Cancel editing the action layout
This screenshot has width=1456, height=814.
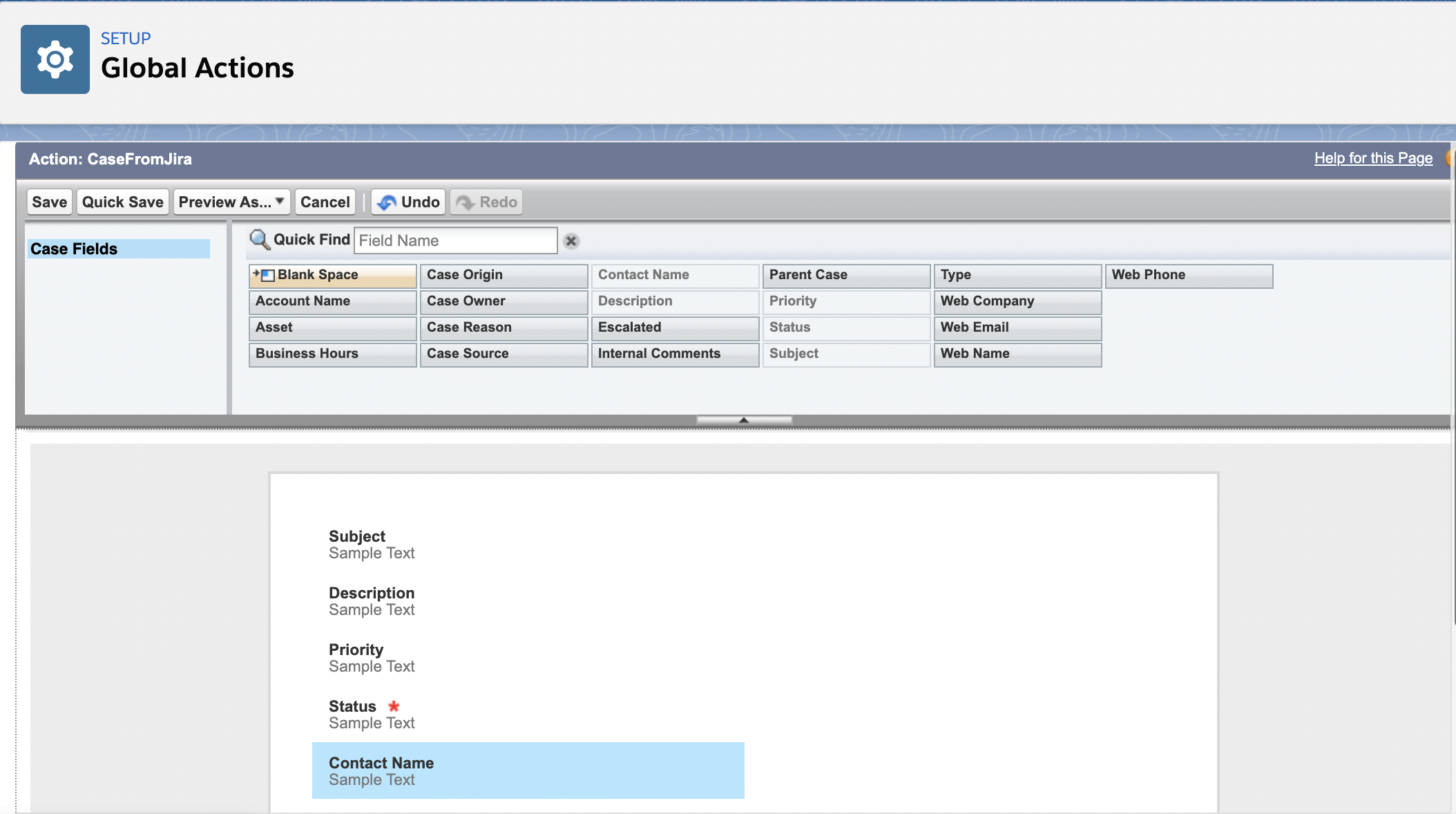click(x=325, y=202)
